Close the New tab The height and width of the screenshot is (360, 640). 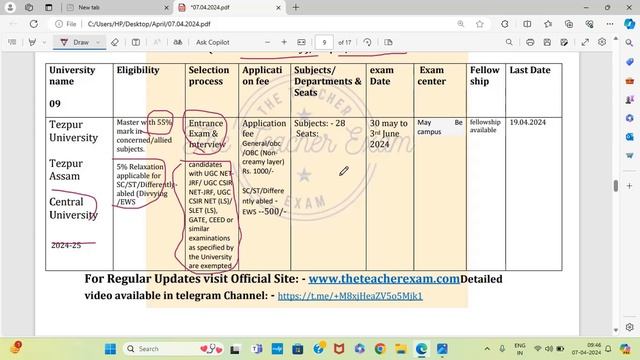tap(166, 8)
